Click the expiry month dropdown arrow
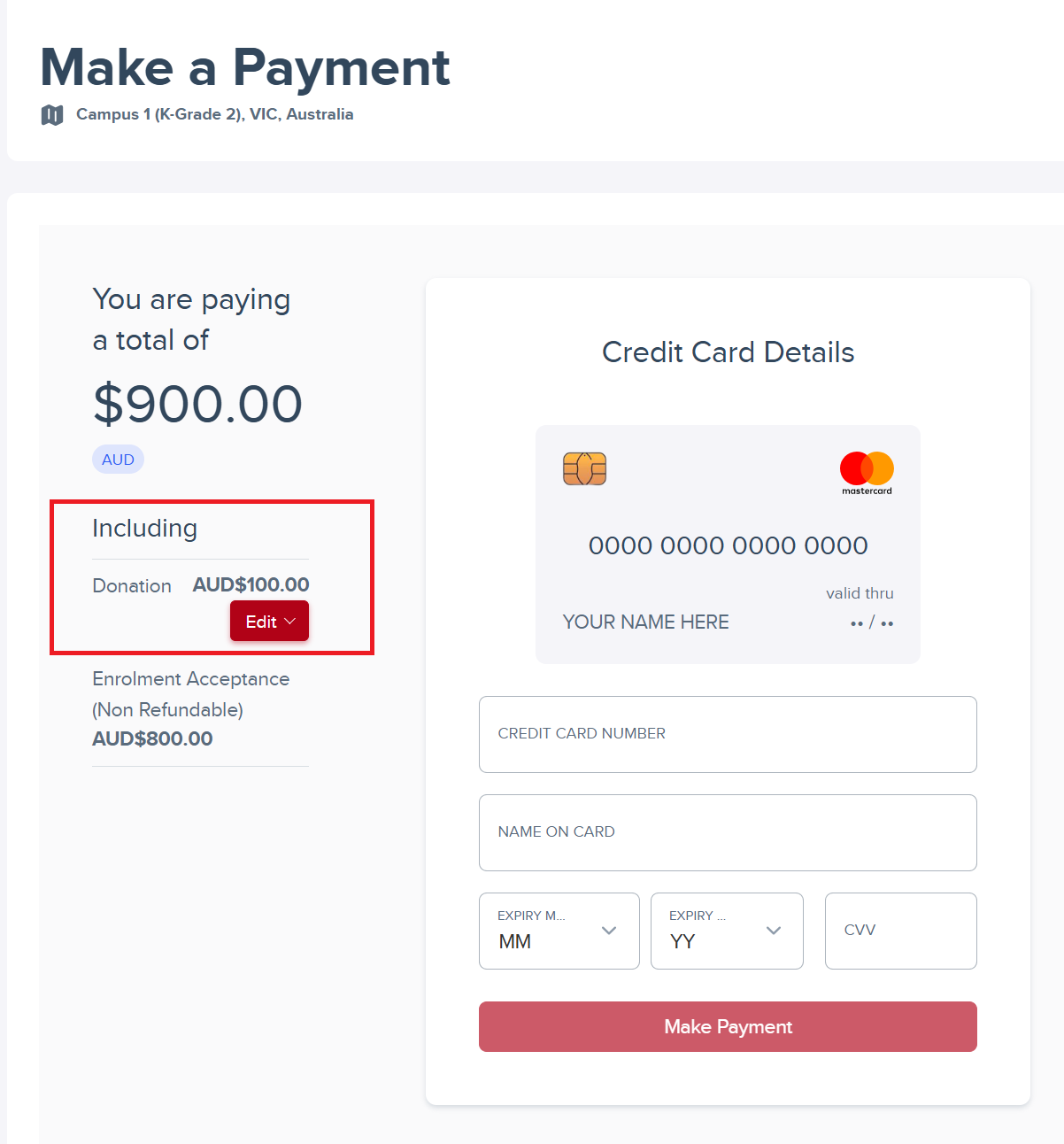 click(609, 931)
